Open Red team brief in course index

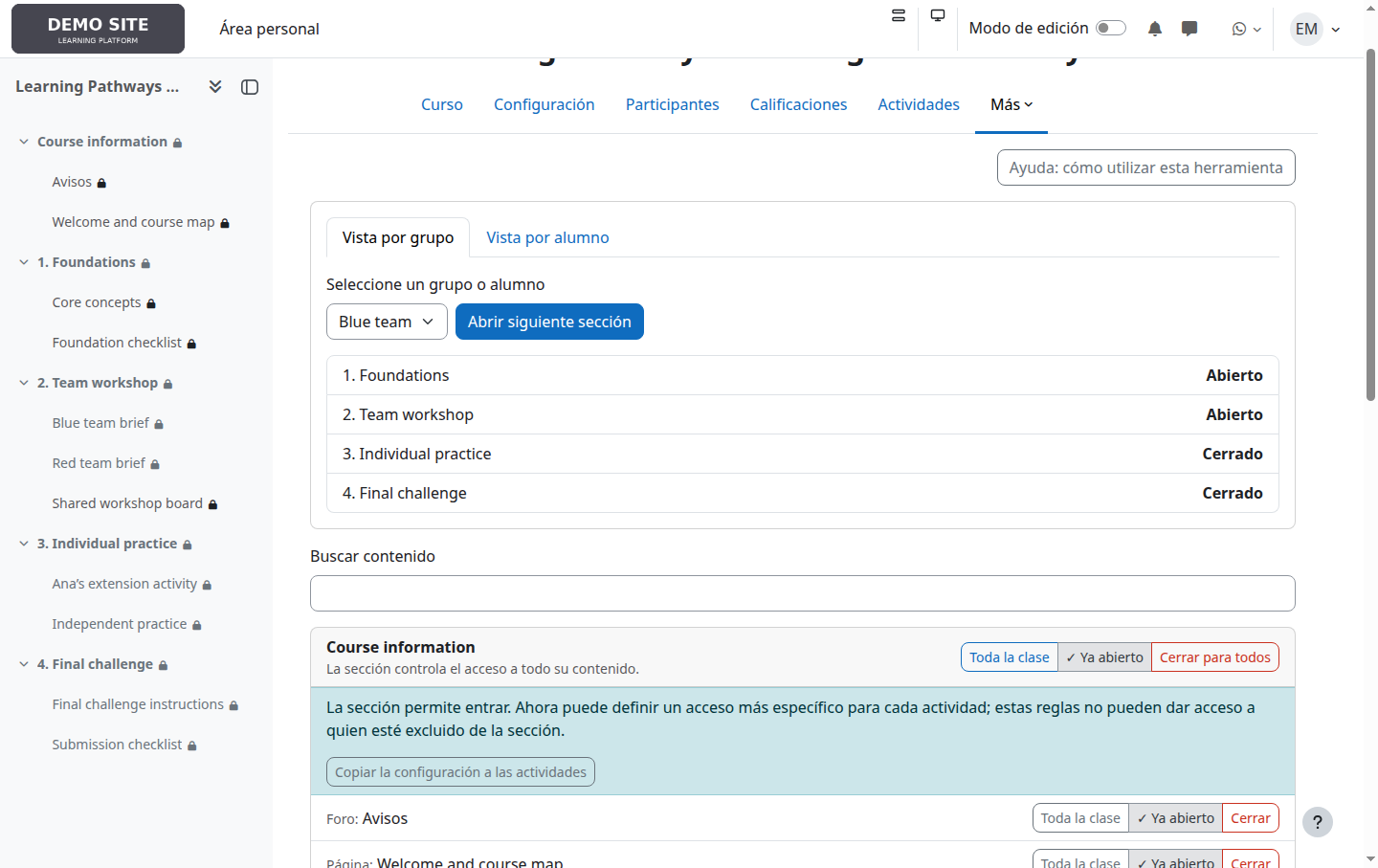pyautogui.click(x=99, y=463)
